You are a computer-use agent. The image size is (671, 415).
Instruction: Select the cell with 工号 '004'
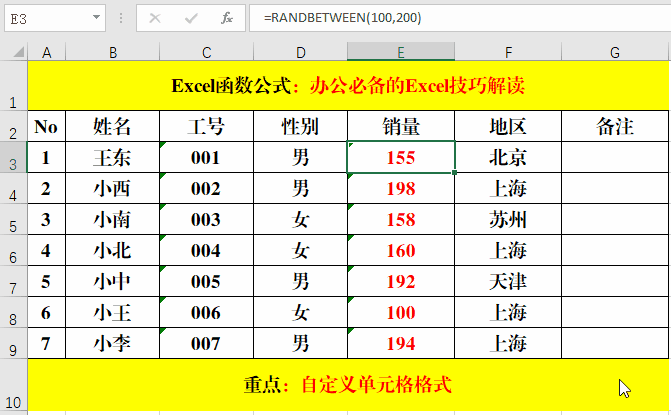coord(206,250)
